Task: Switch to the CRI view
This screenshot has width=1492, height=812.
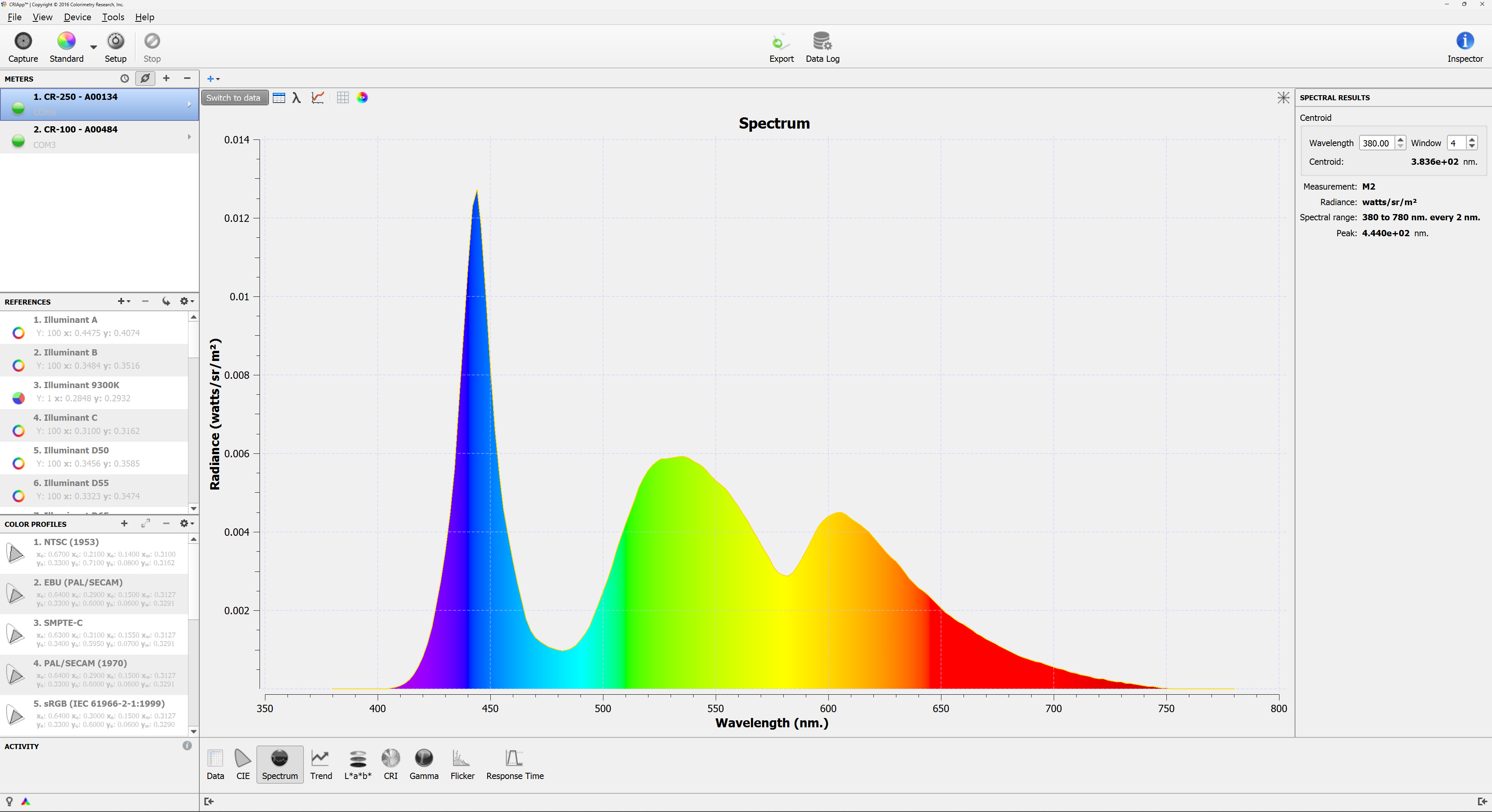Action: [x=390, y=764]
